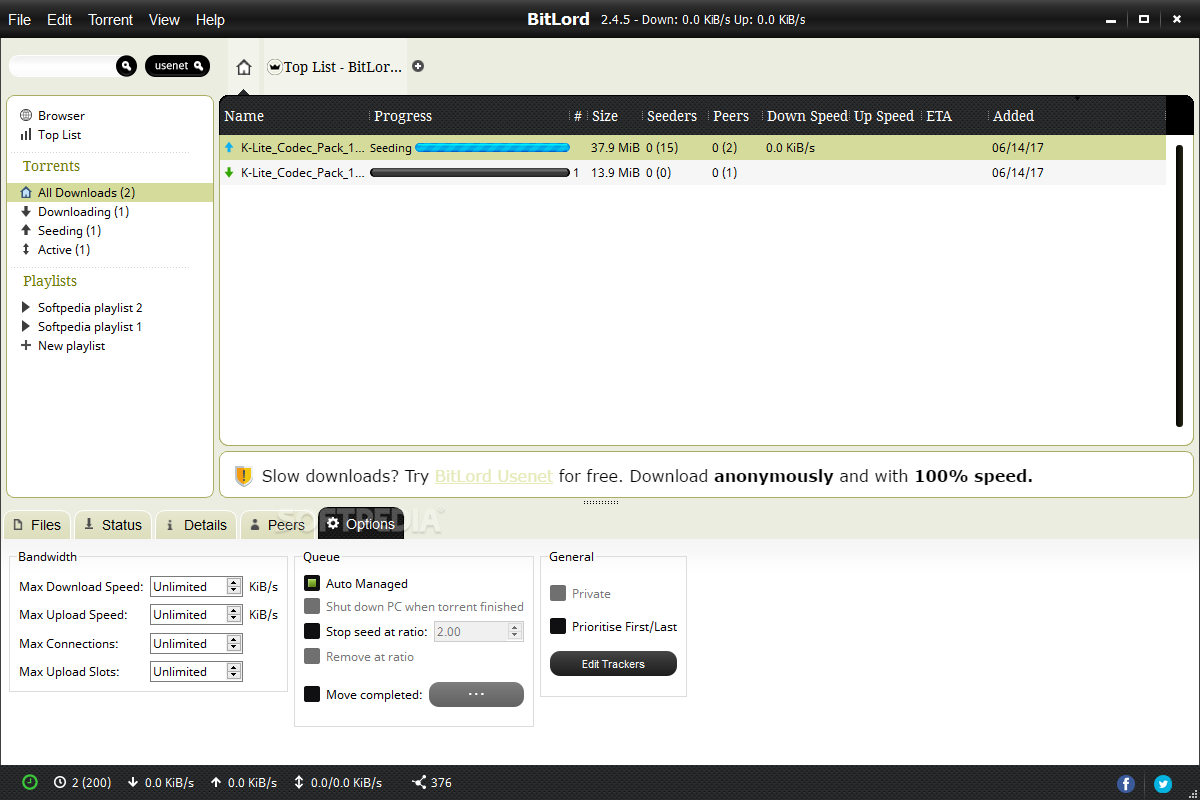The height and width of the screenshot is (800, 1200).
Task: Open the BitLord Usenet link
Action: (494, 476)
